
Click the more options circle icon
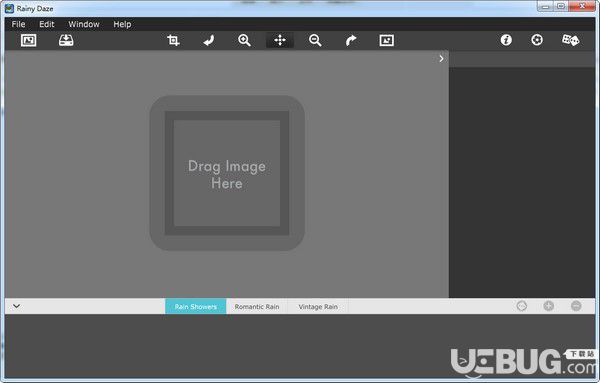(x=522, y=306)
